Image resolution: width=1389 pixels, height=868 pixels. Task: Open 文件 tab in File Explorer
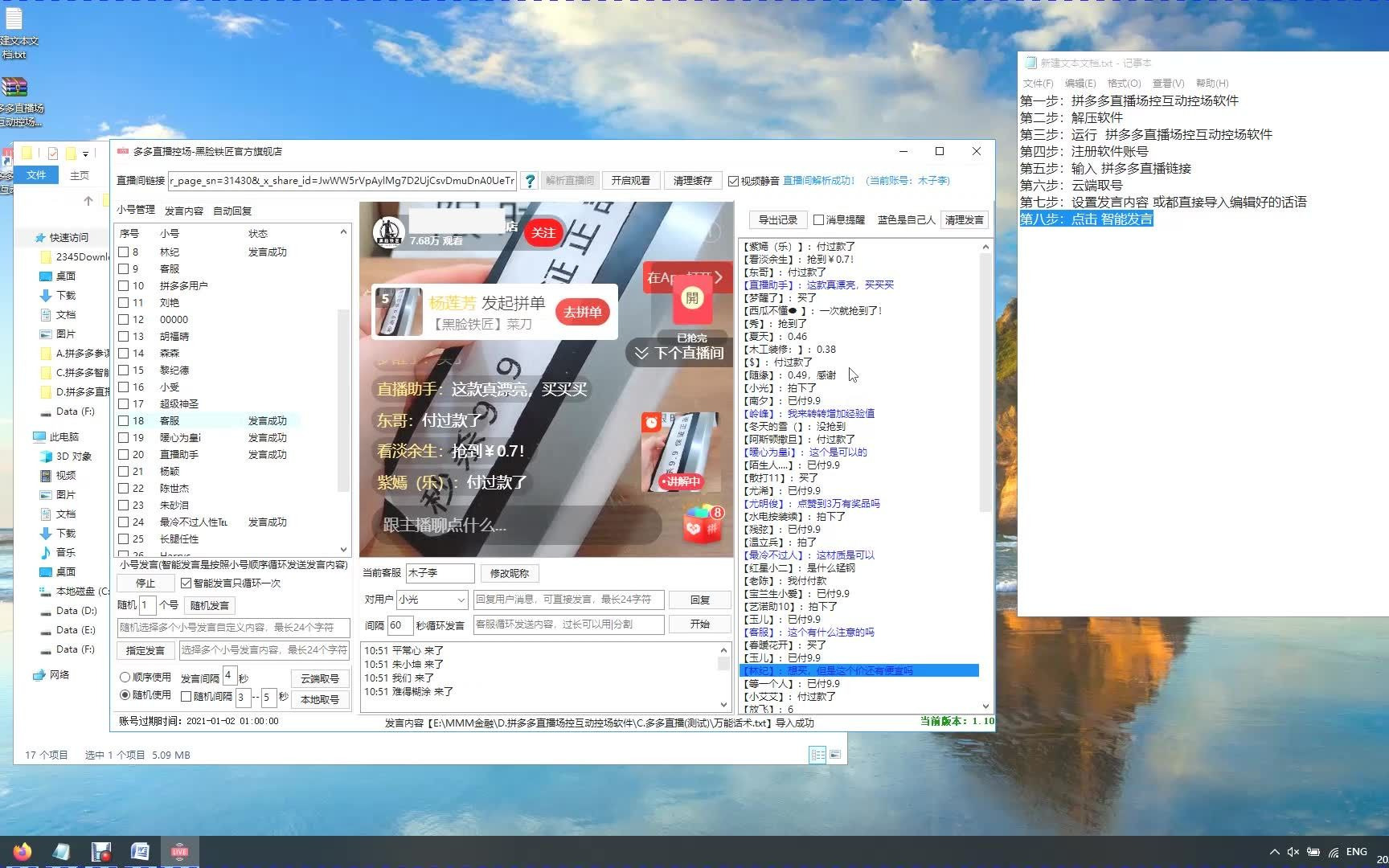pos(36,175)
